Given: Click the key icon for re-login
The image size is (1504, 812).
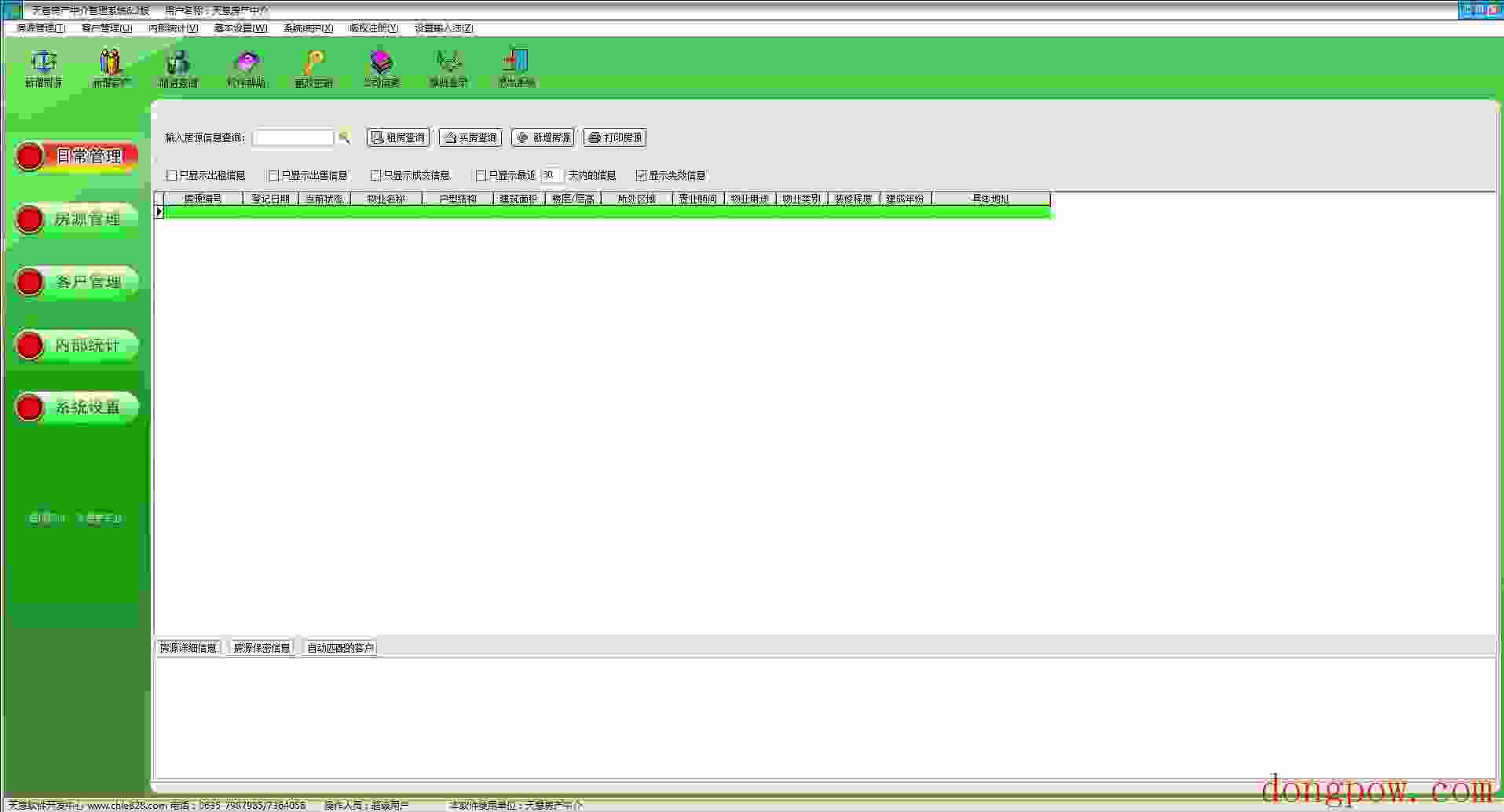Looking at the screenshot, I should tap(314, 62).
